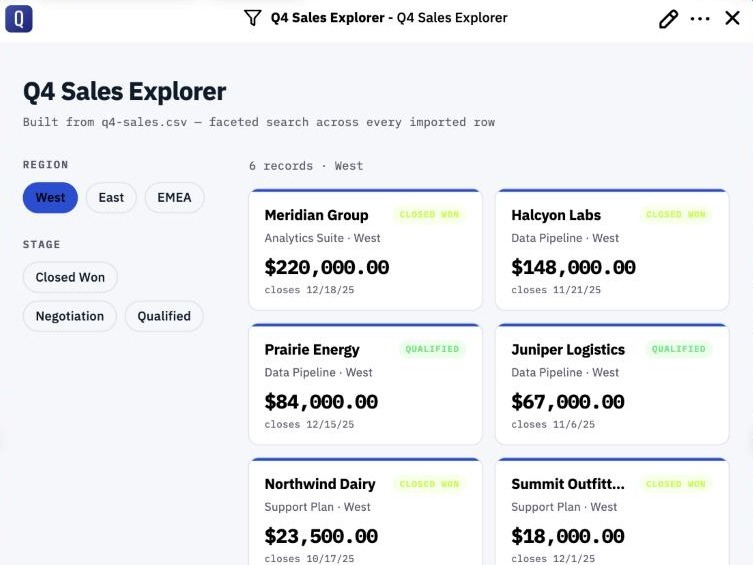Open the three-dot more options menu

click(x=700, y=19)
